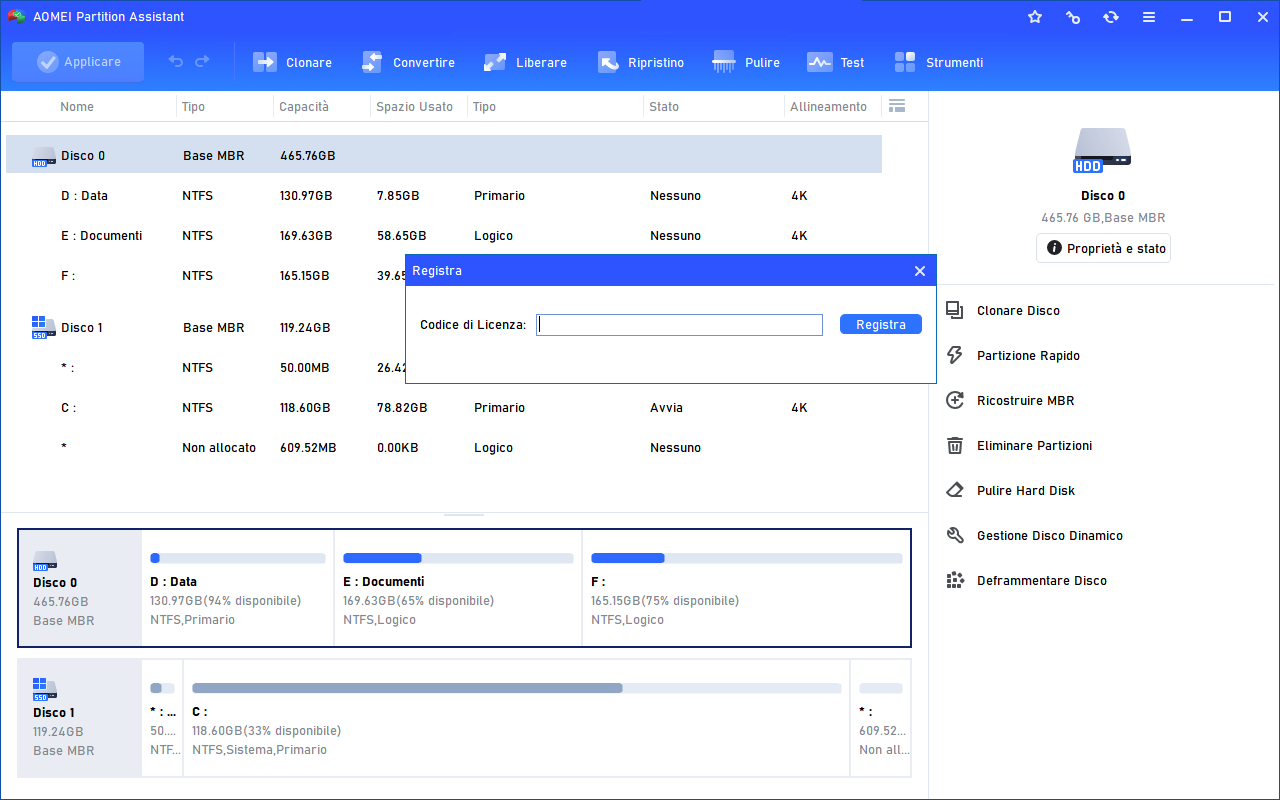
Task: Select the Non allocato 609.52MB row
Action: (444, 448)
